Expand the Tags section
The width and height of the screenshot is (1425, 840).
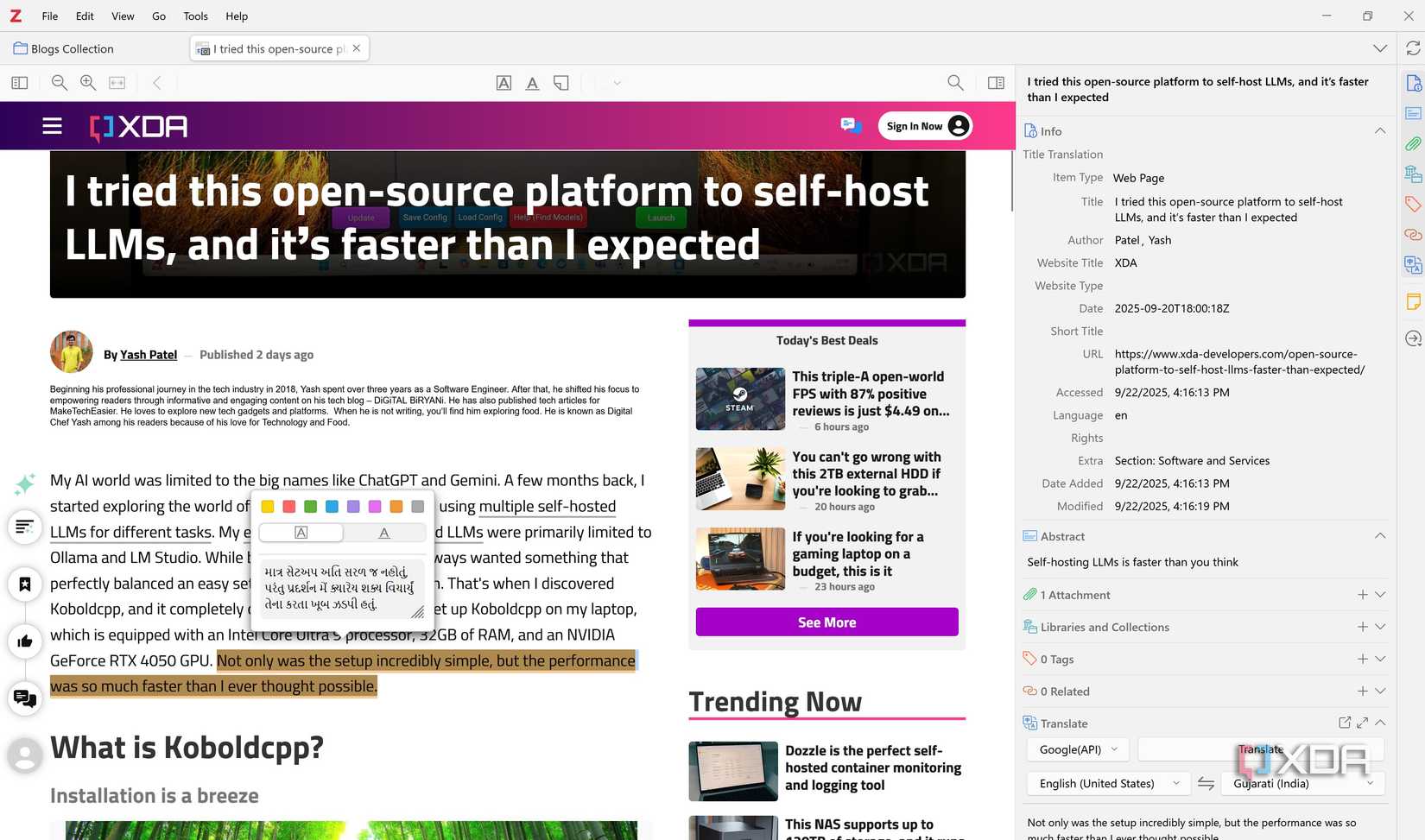pos(1380,659)
